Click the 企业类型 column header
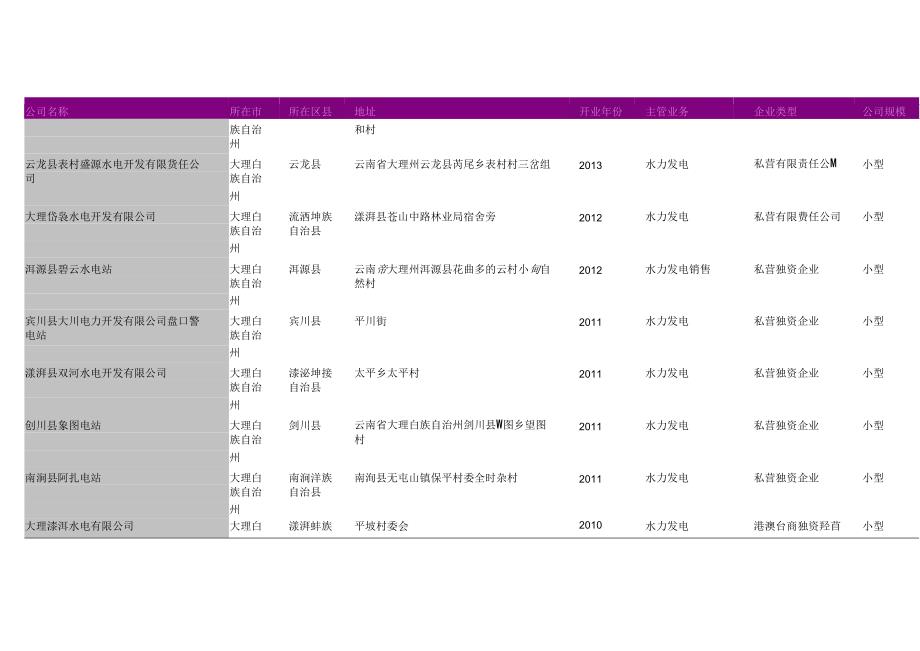This screenshot has width=920, height=651. [775, 111]
